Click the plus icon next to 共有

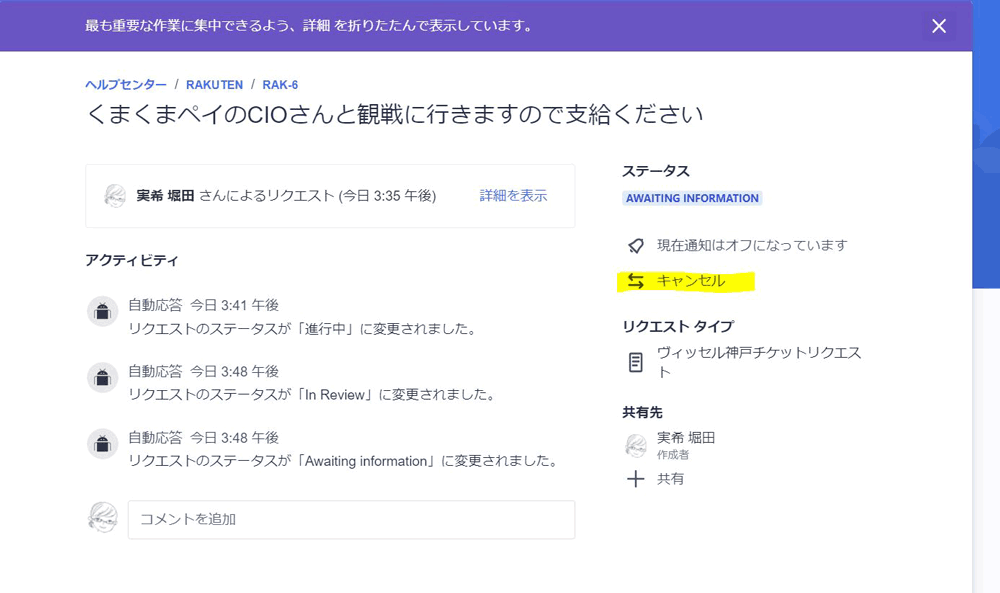pyautogui.click(x=635, y=479)
